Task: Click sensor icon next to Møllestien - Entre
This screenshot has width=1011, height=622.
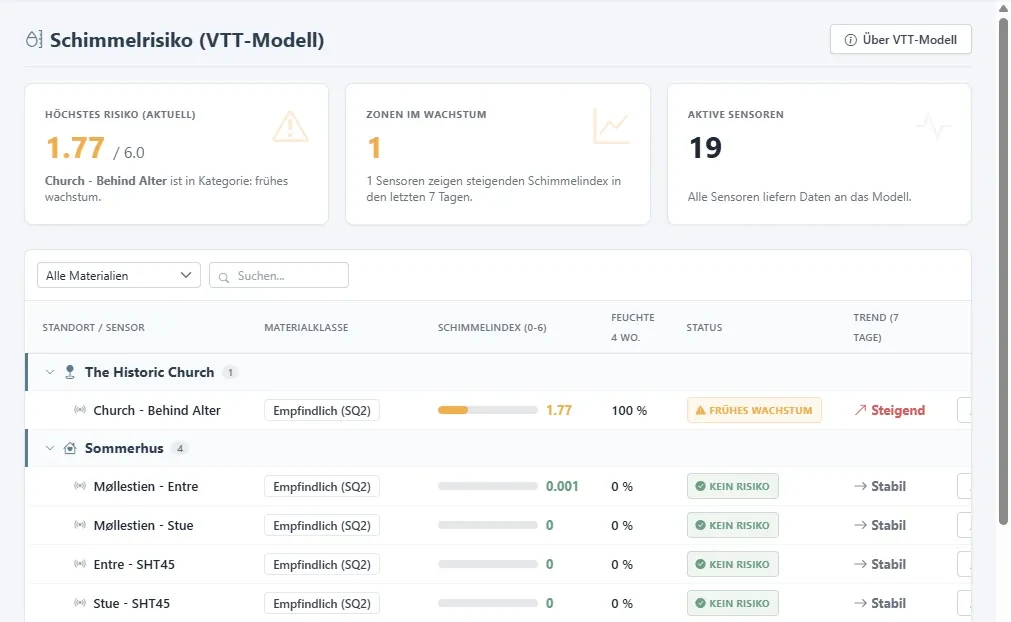Action: [x=80, y=486]
